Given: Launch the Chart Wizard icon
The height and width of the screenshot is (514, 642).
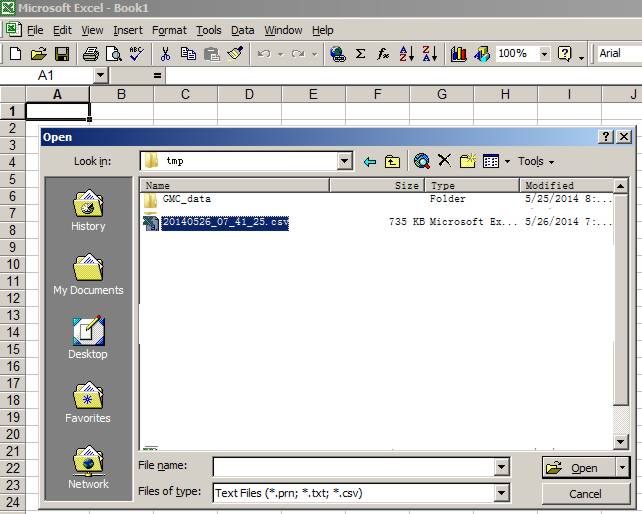Looking at the screenshot, I should coord(459,54).
